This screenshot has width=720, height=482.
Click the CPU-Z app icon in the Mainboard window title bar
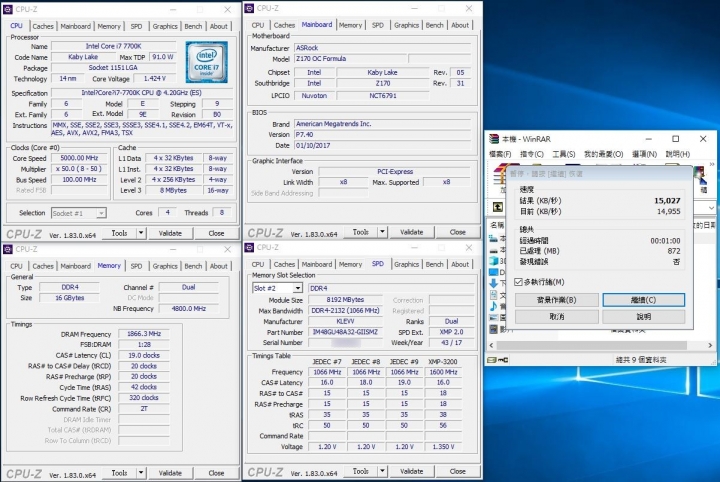(x=249, y=8)
